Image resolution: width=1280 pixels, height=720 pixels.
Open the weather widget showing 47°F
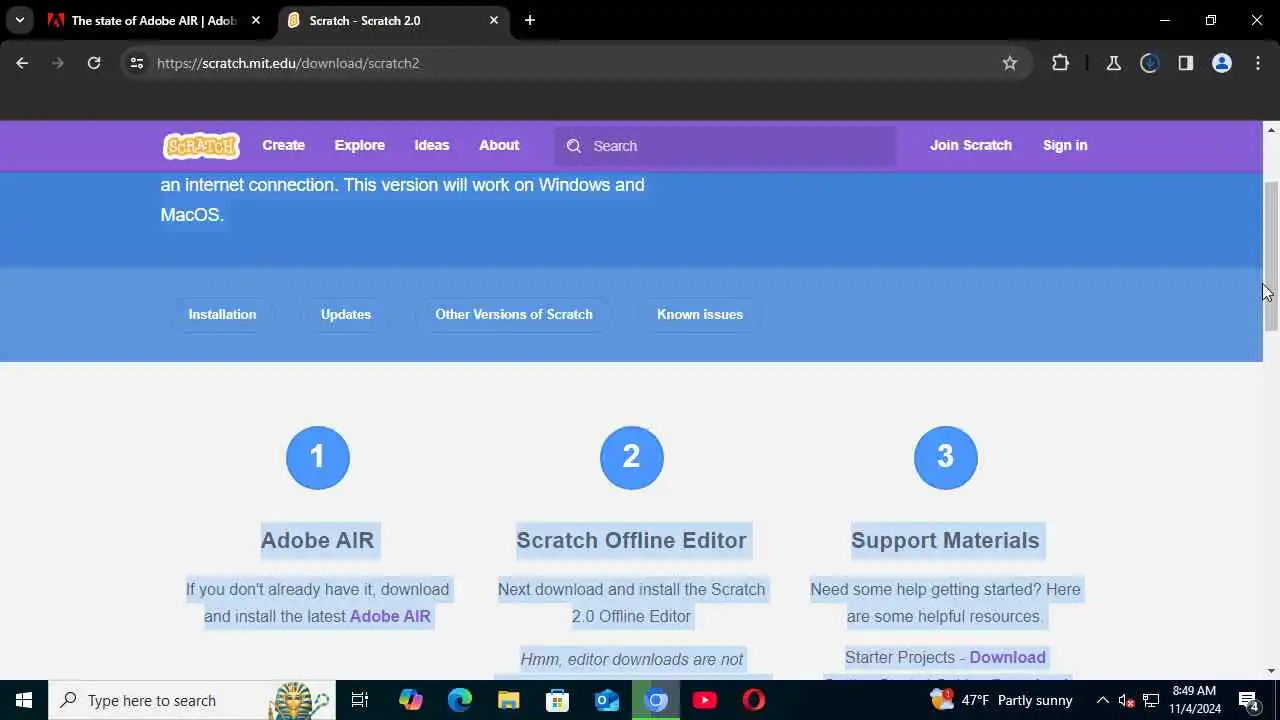pyautogui.click(x=1001, y=700)
